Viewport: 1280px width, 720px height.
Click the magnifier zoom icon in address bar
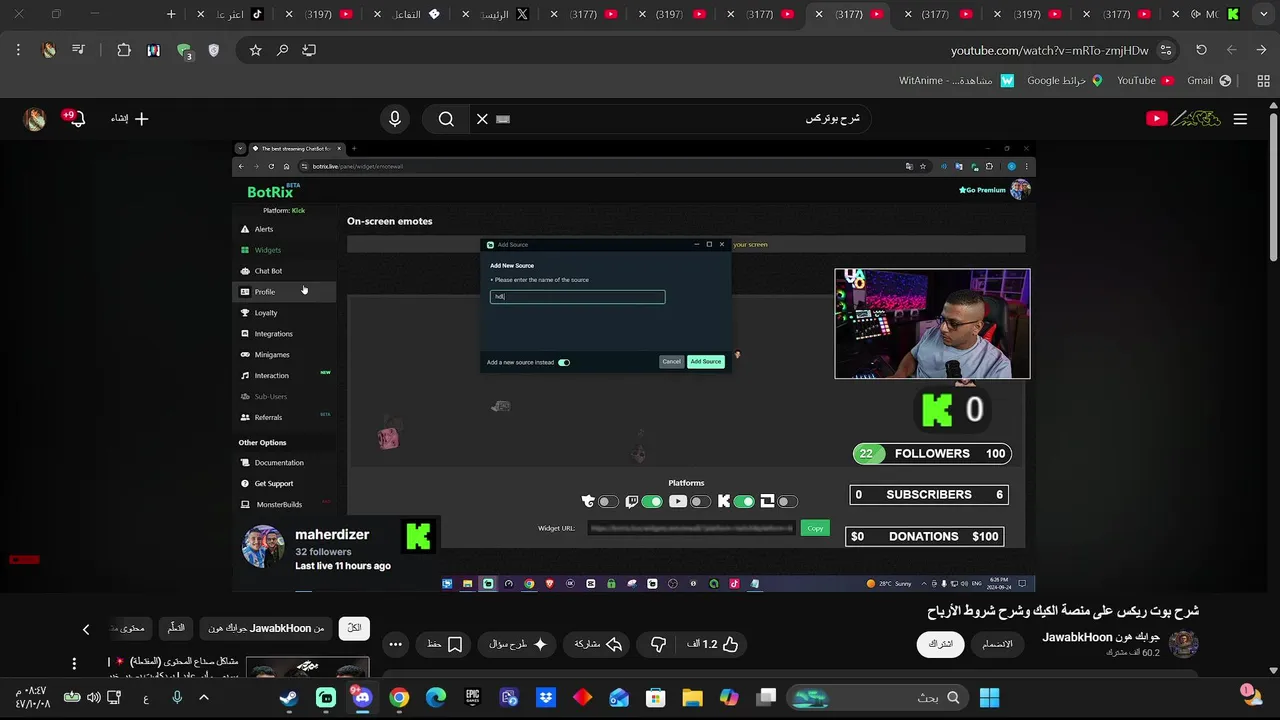(283, 50)
